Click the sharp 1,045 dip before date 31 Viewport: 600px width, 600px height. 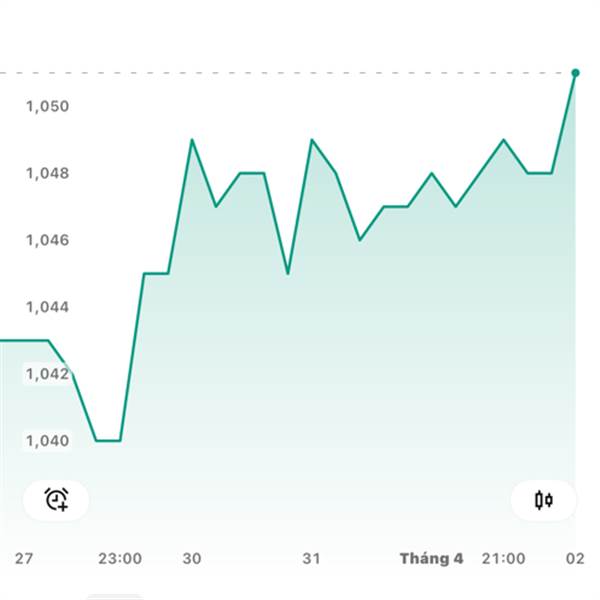click(x=288, y=273)
